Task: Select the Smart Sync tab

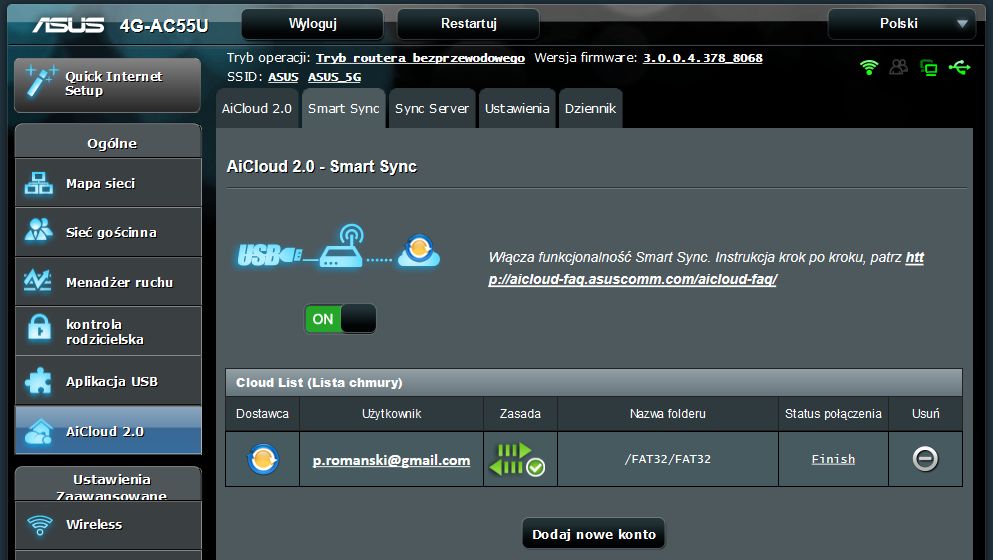Action: [344, 108]
